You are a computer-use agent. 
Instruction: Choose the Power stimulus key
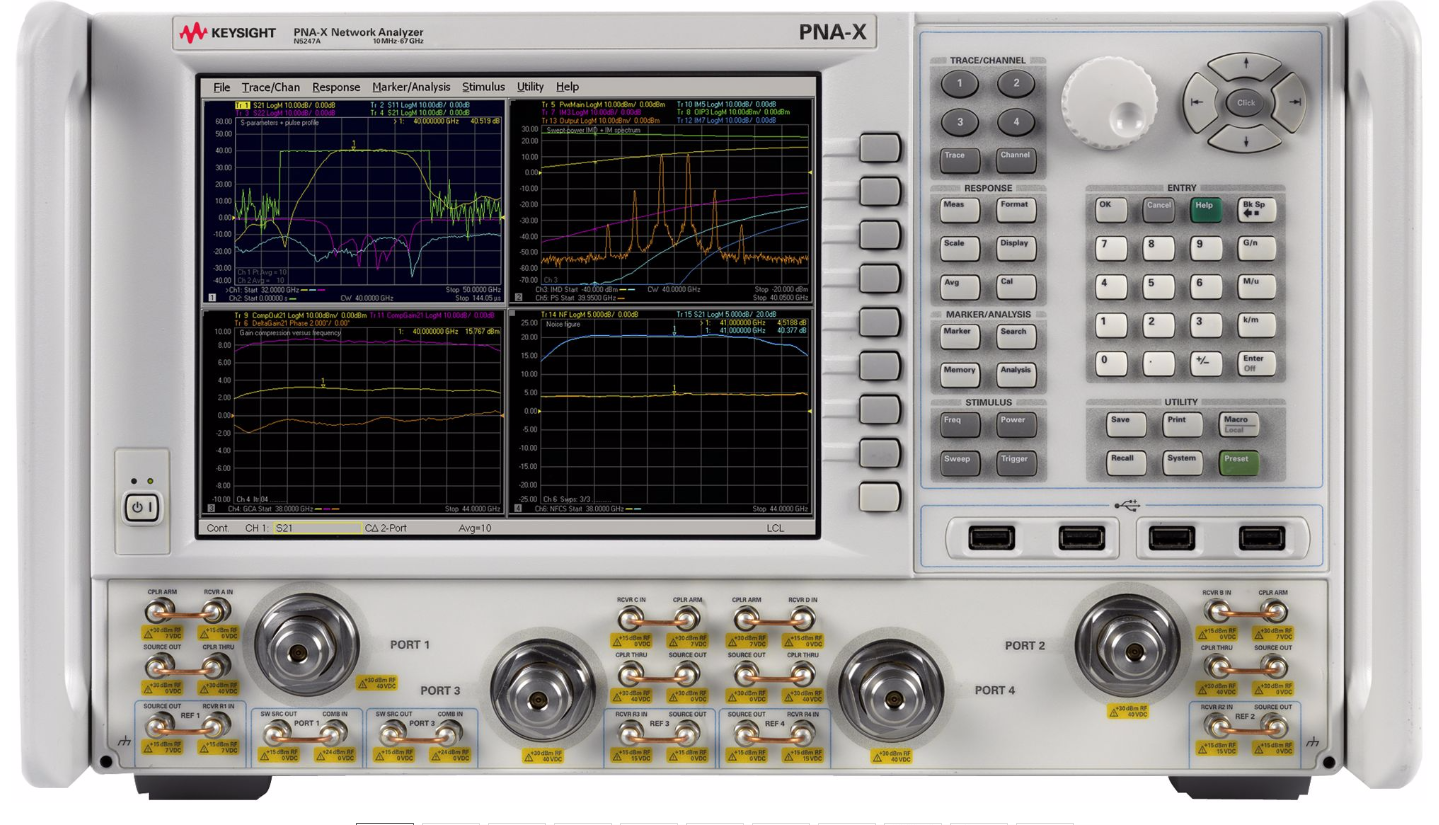tap(1015, 425)
